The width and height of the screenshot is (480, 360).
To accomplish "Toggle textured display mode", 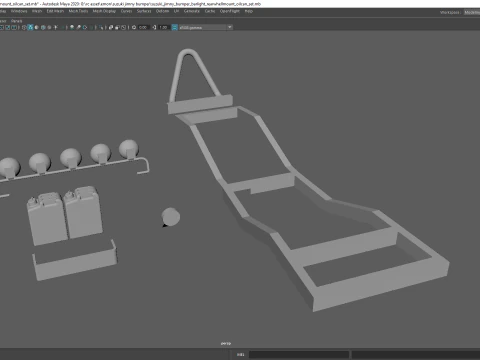I will (49, 27).
